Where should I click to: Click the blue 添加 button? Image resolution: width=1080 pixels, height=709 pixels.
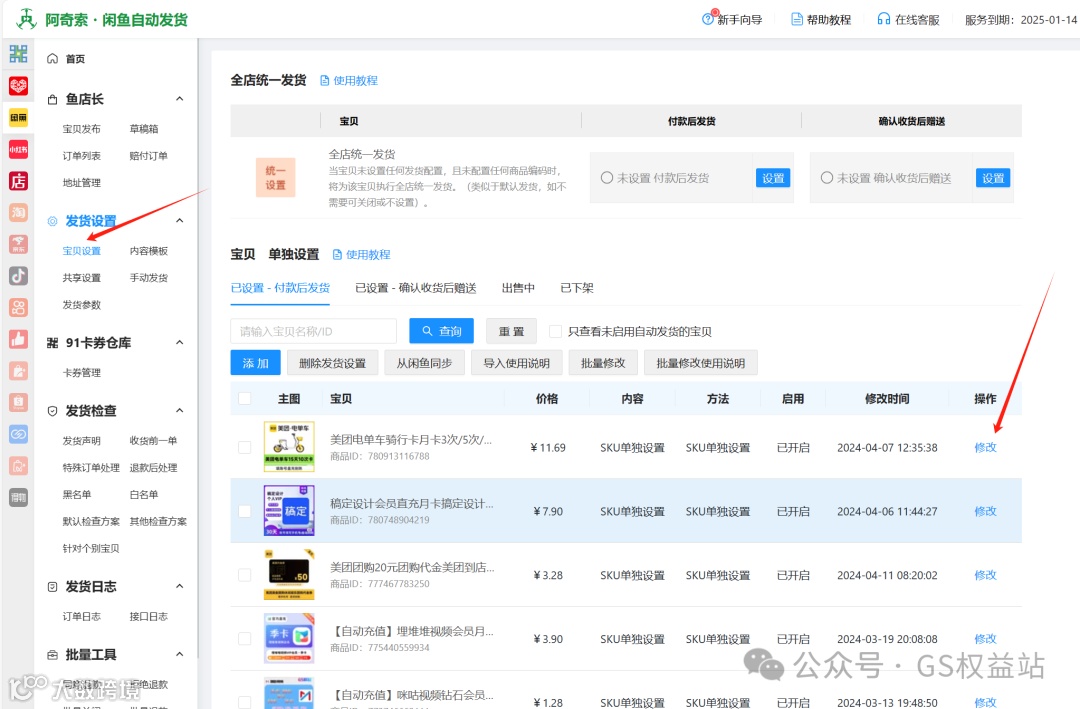256,363
